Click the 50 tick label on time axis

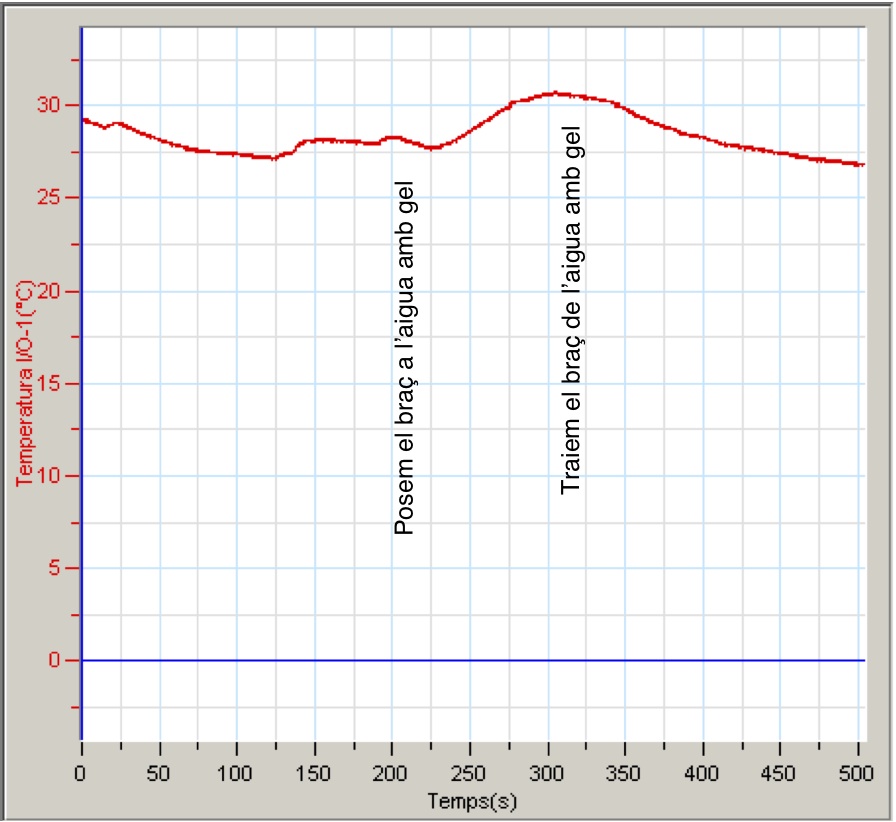tap(159, 774)
